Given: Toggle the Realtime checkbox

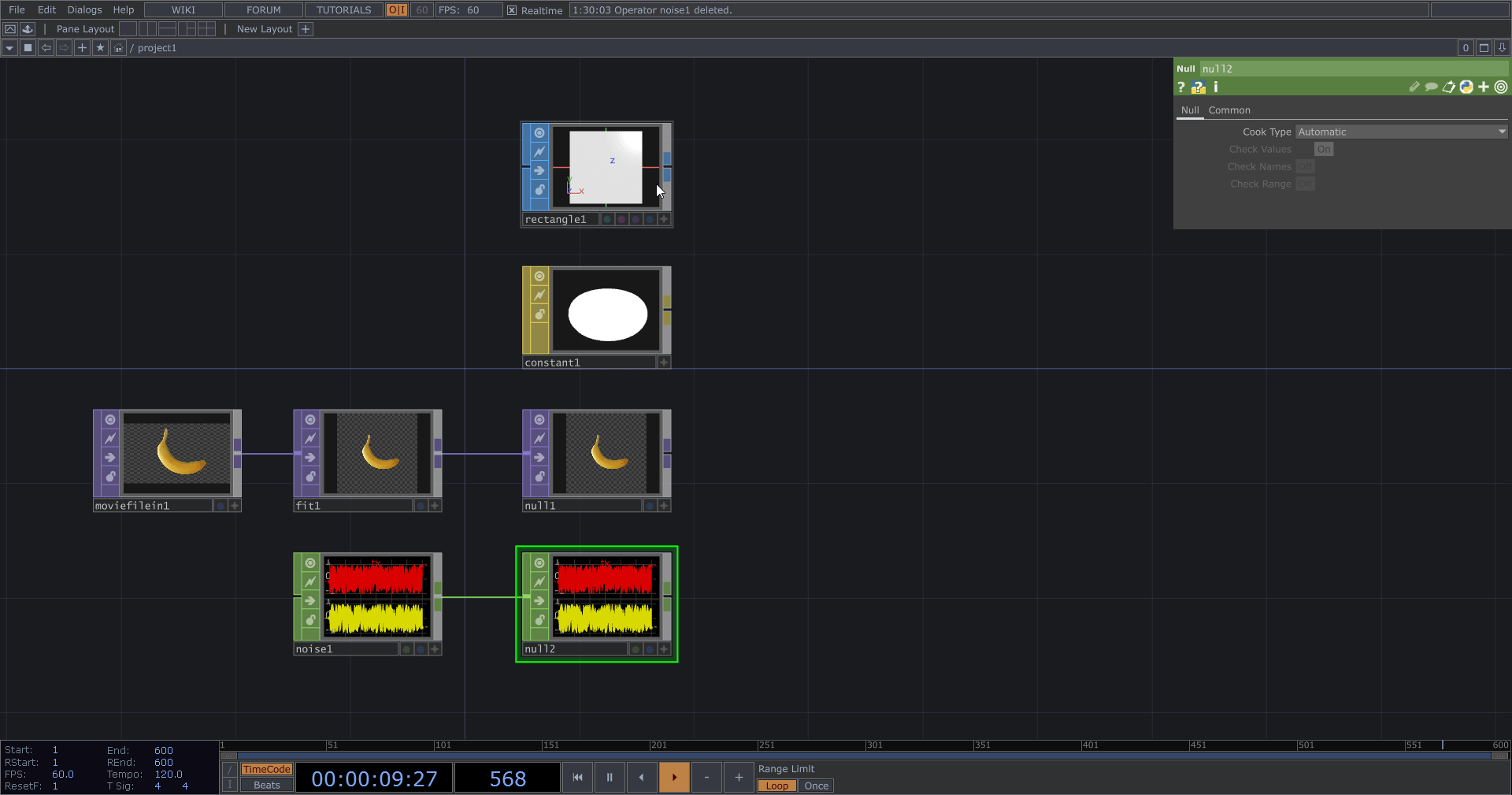Looking at the screenshot, I should coord(512,10).
